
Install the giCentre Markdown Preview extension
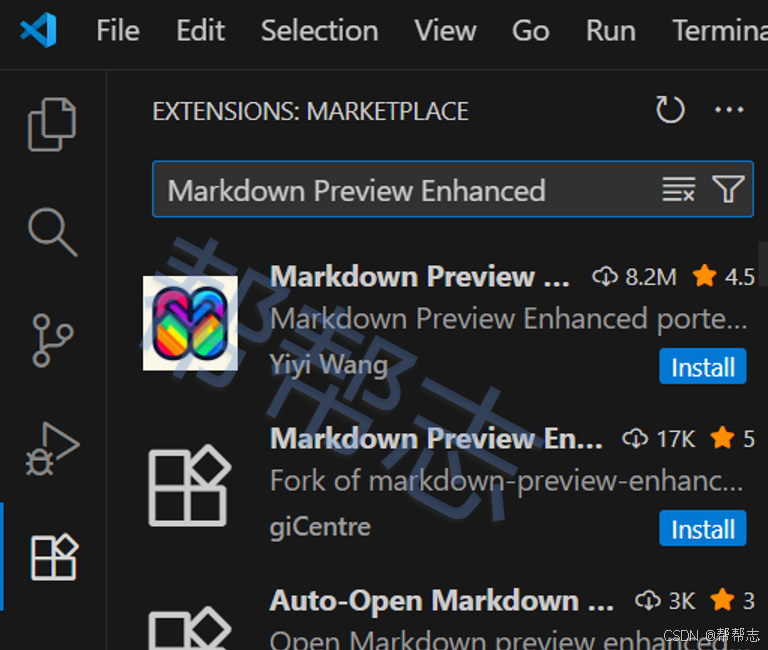(702, 528)
